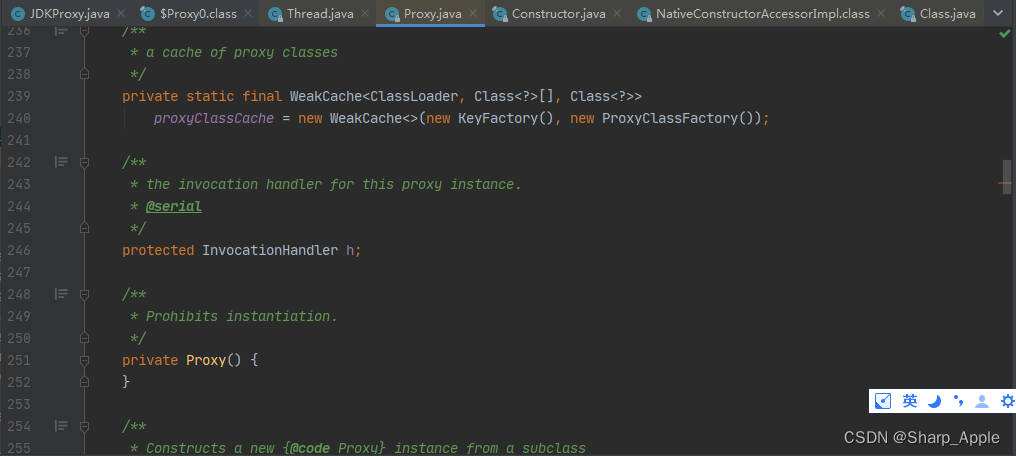Switch to the JDKProxy.java tab
The width and height of the screenshot is (1016, 456).
pos(69,13)
